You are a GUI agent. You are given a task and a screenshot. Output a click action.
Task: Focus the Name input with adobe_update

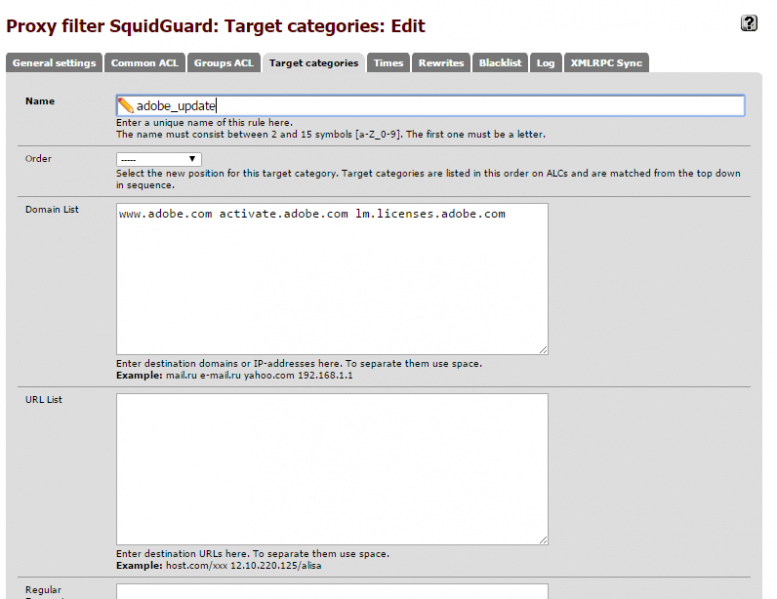click(x=430, y=106)
